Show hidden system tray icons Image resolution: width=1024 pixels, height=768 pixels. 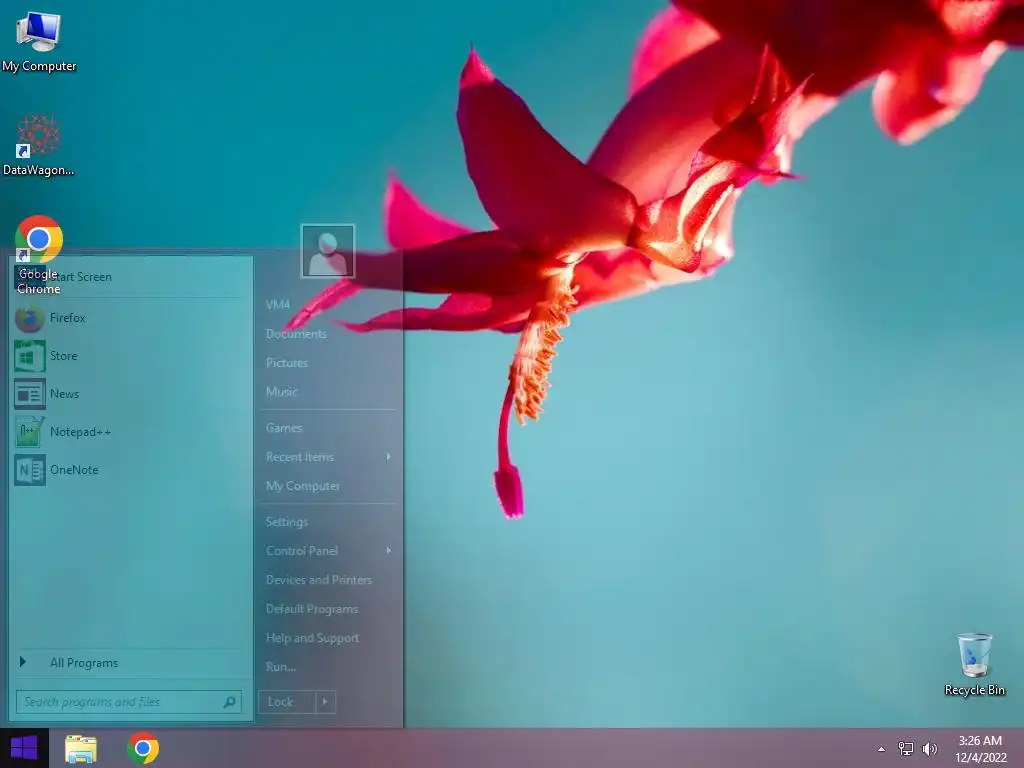pyautogui.click(x=882, y=749)
